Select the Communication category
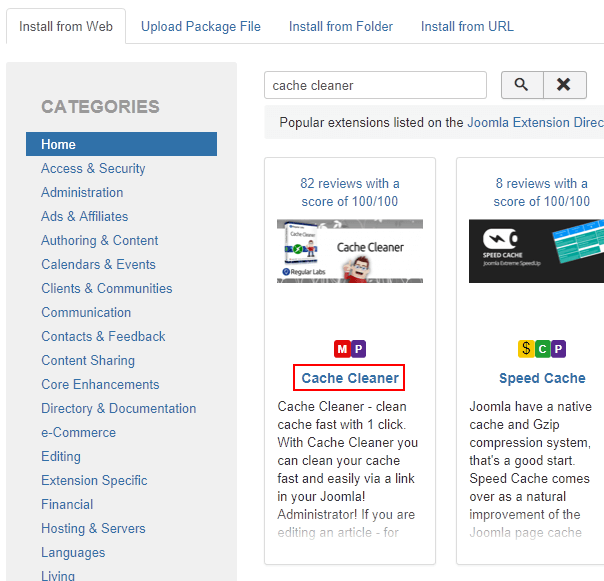Viewport: 604px width, 581px height. coord(86,312)
